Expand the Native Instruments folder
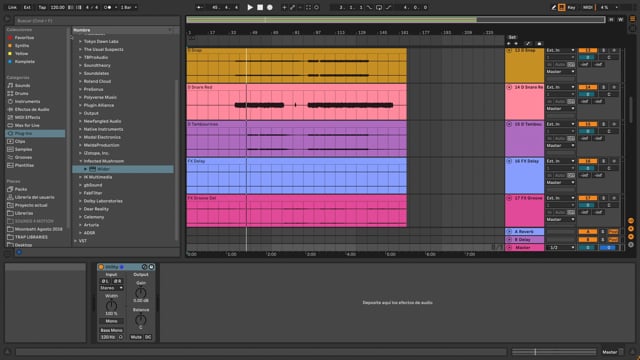The height and width of the screenshot is (360, 640). click(80, 129)
